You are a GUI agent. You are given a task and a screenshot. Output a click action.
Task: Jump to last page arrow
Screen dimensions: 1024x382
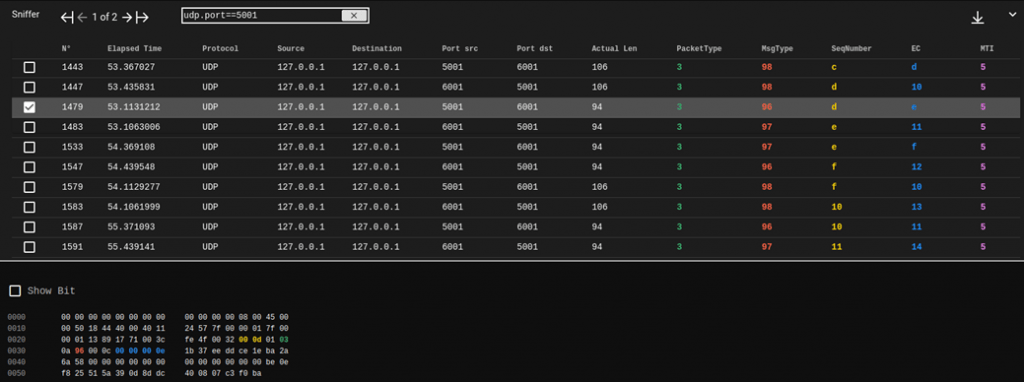pyautogui.click(x=142, y=18)
